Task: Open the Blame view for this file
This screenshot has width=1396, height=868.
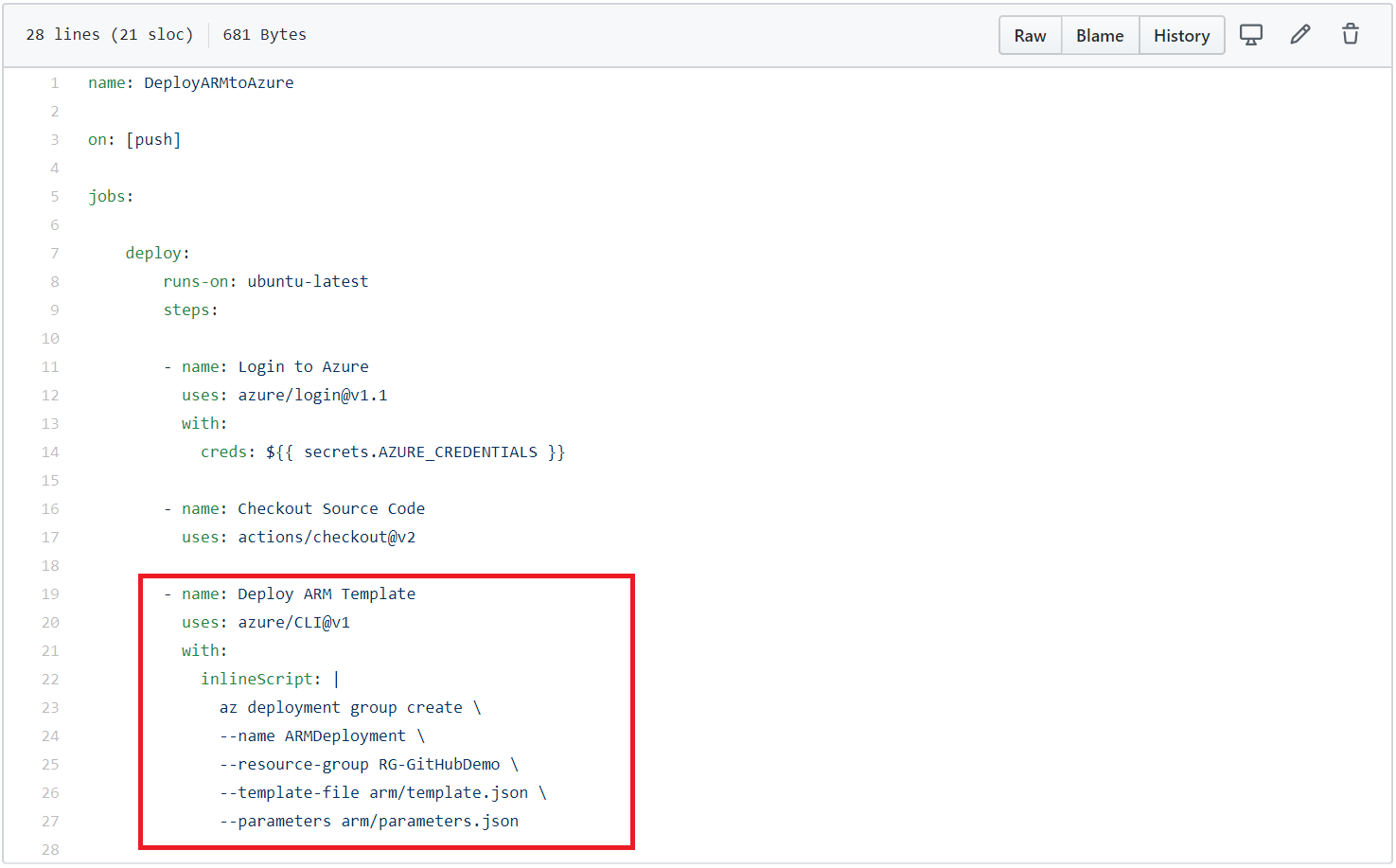Action: tap(1100, 35)
